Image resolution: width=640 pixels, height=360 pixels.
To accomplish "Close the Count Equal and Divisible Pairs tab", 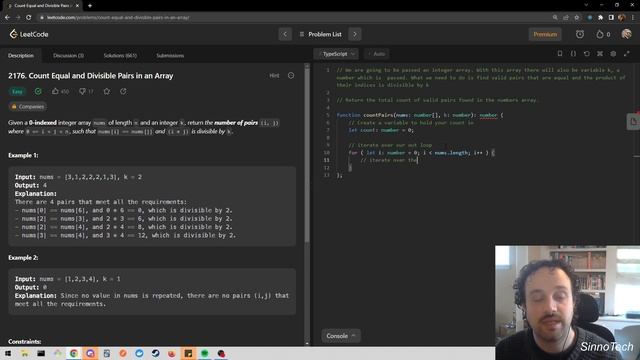I will click(77, 6).
